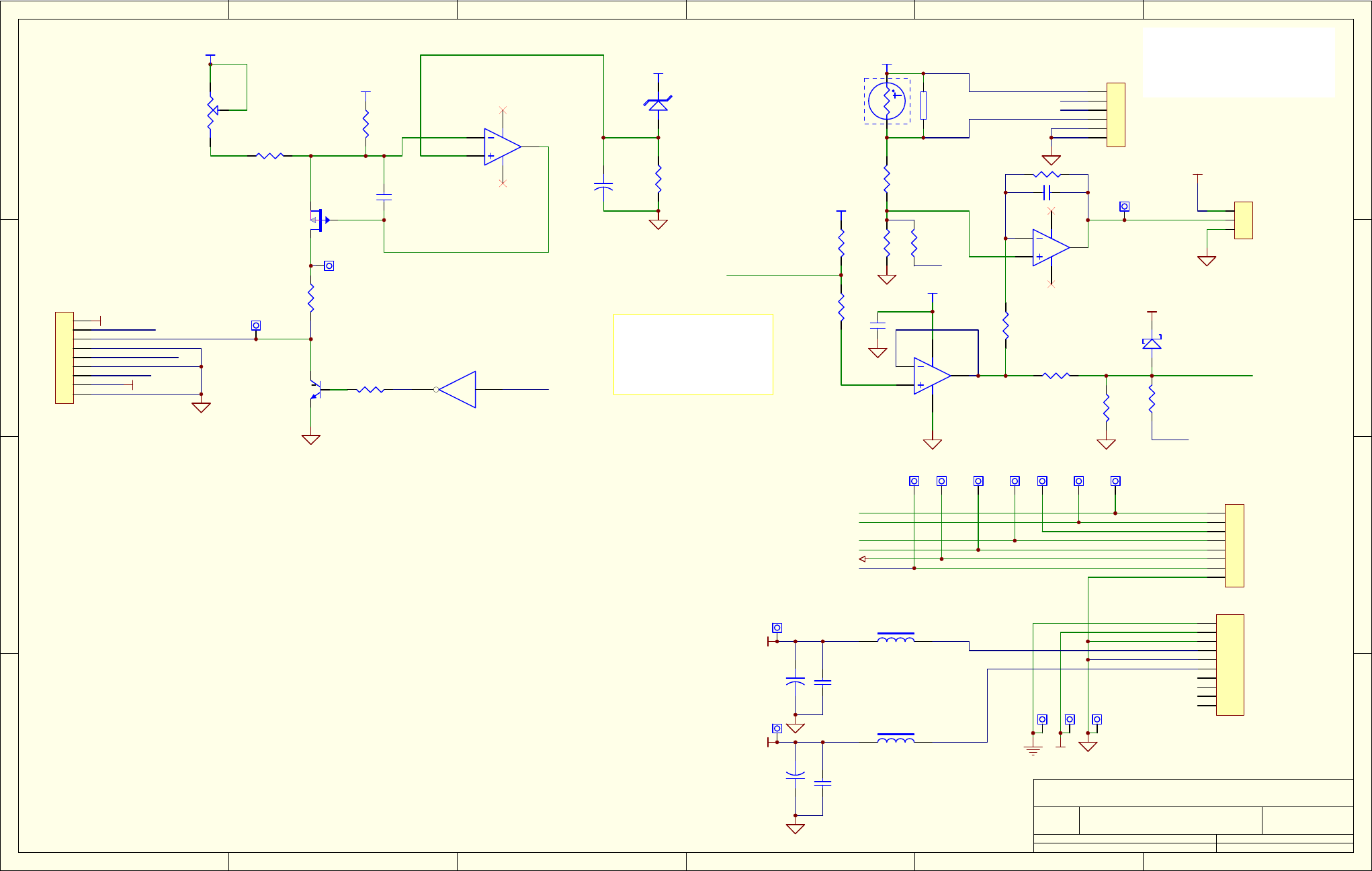Click the large bottom-right connector block
The height and width of the screenshot is (871, 1372).
tap(1230, 665)
